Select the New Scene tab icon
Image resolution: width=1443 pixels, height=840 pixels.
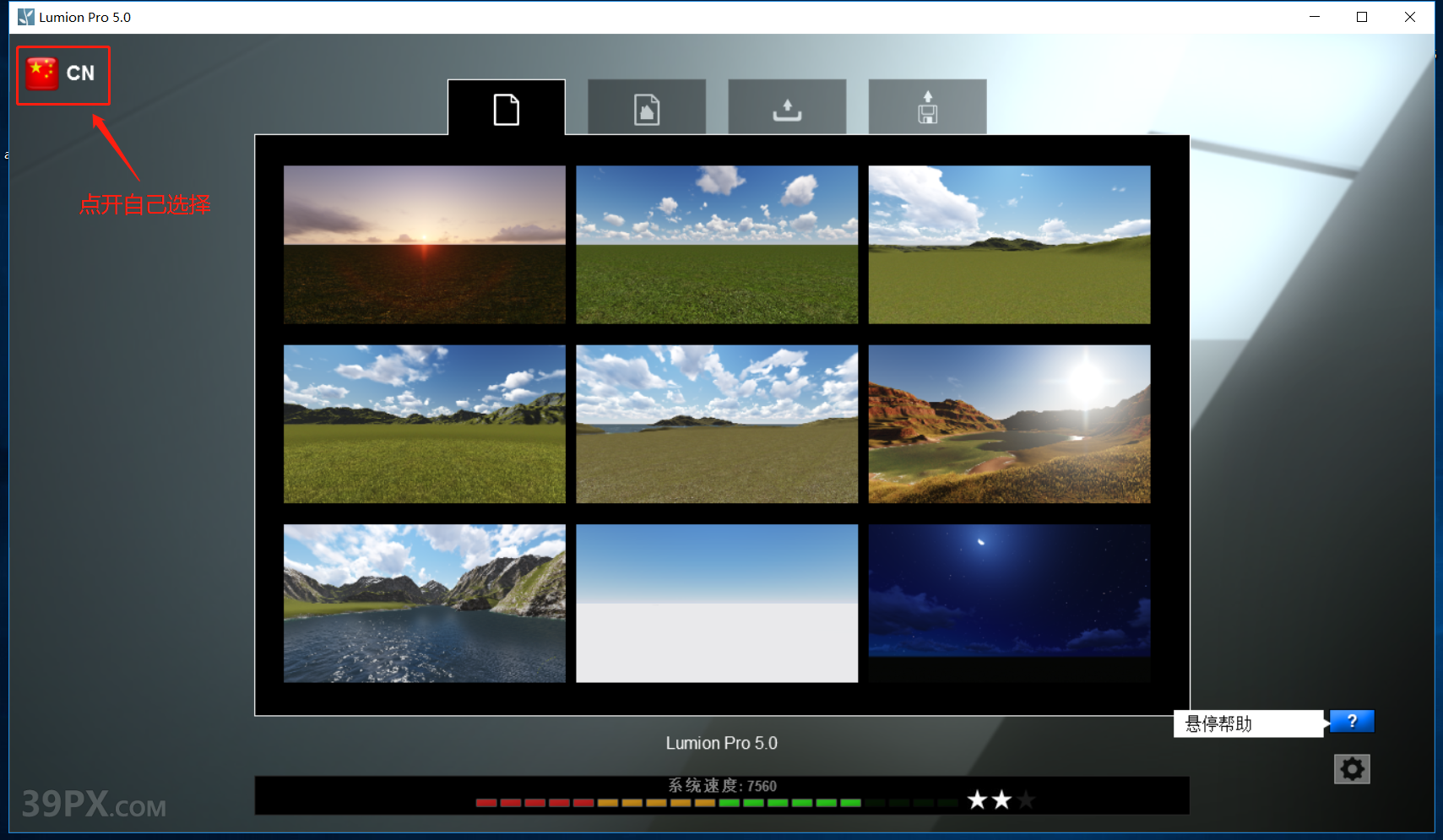506,109
